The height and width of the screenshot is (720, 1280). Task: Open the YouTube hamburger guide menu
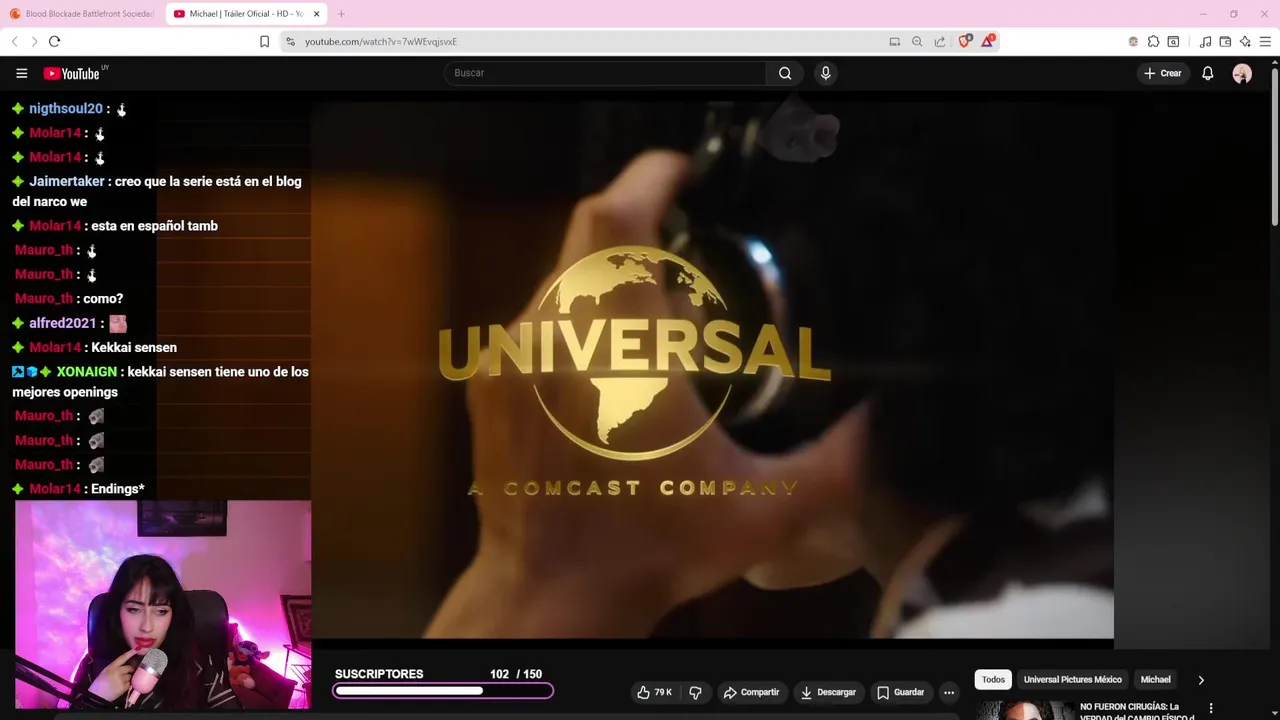click(x=21, y=73)
